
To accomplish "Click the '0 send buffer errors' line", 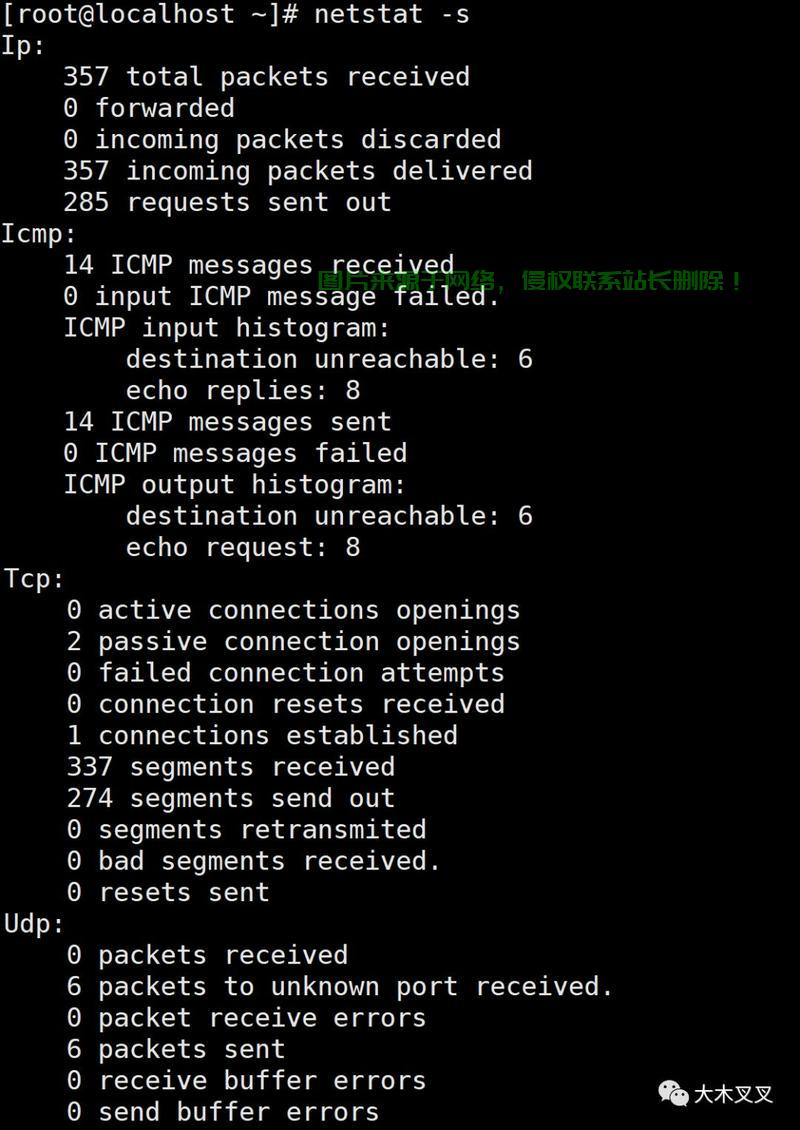I will click(223, 1111).
